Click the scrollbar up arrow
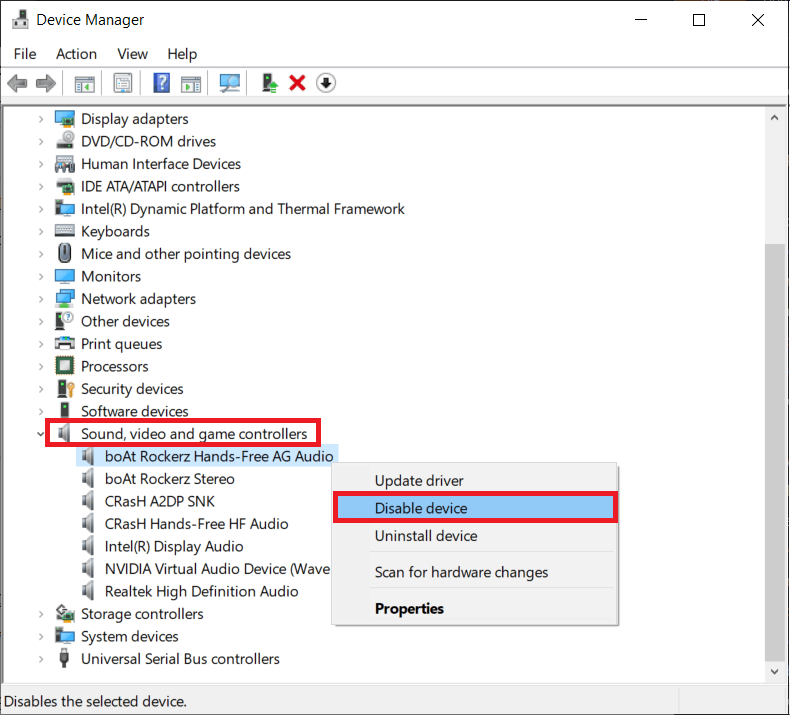The image size is (790, 715). (774, 118)
